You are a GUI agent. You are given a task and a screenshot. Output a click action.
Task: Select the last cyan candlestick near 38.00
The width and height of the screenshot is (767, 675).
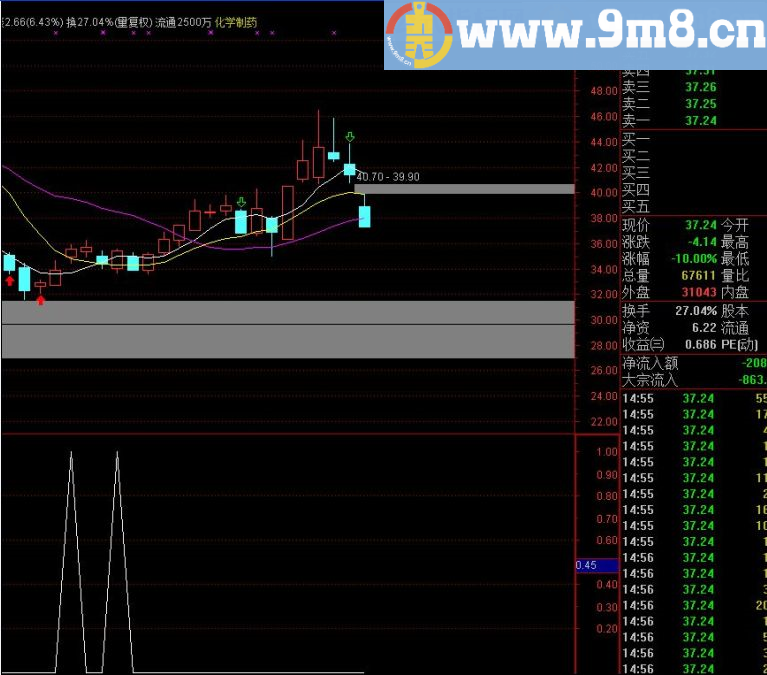point(364,216)
